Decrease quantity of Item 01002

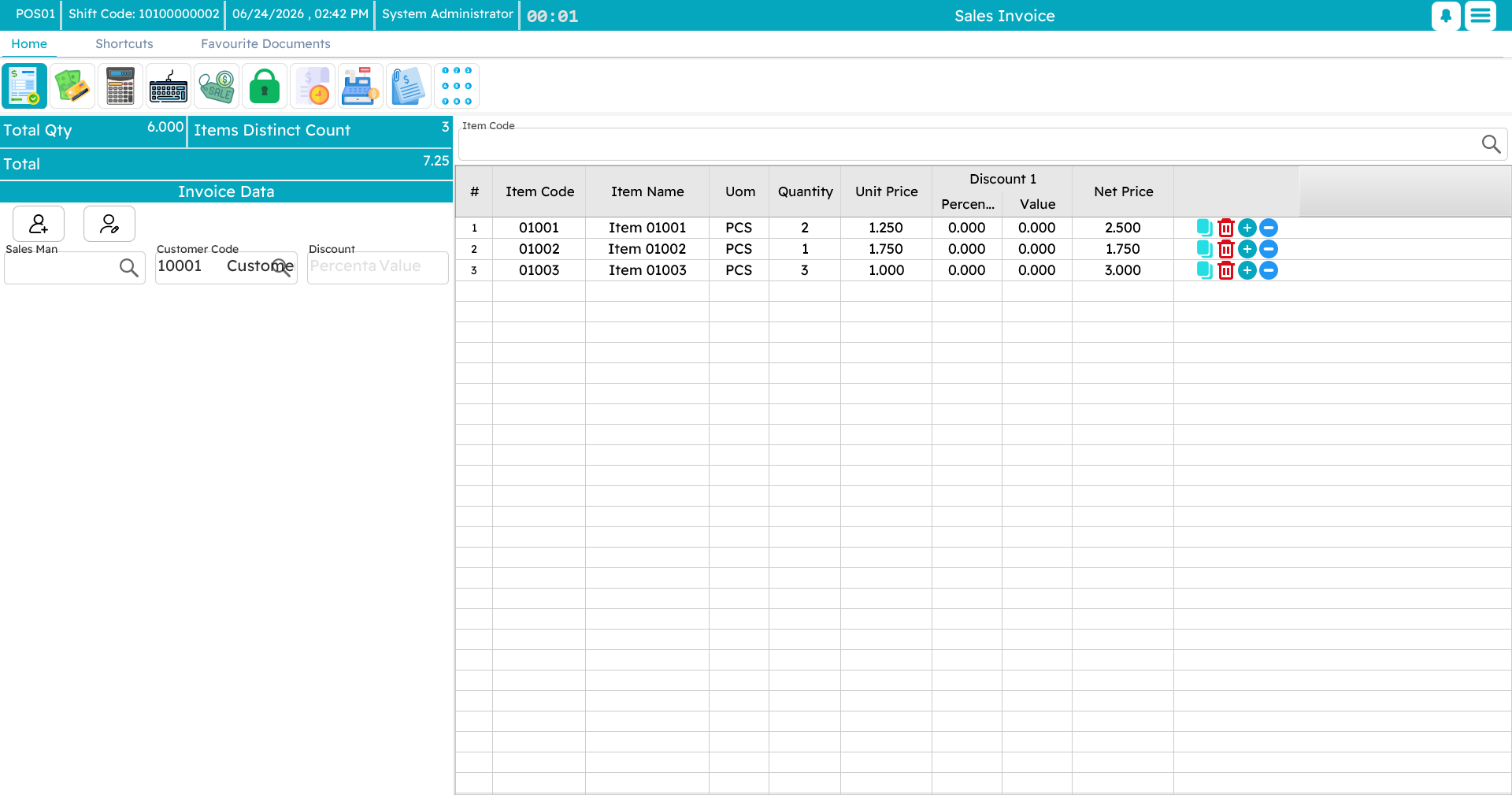(1268, 249)
